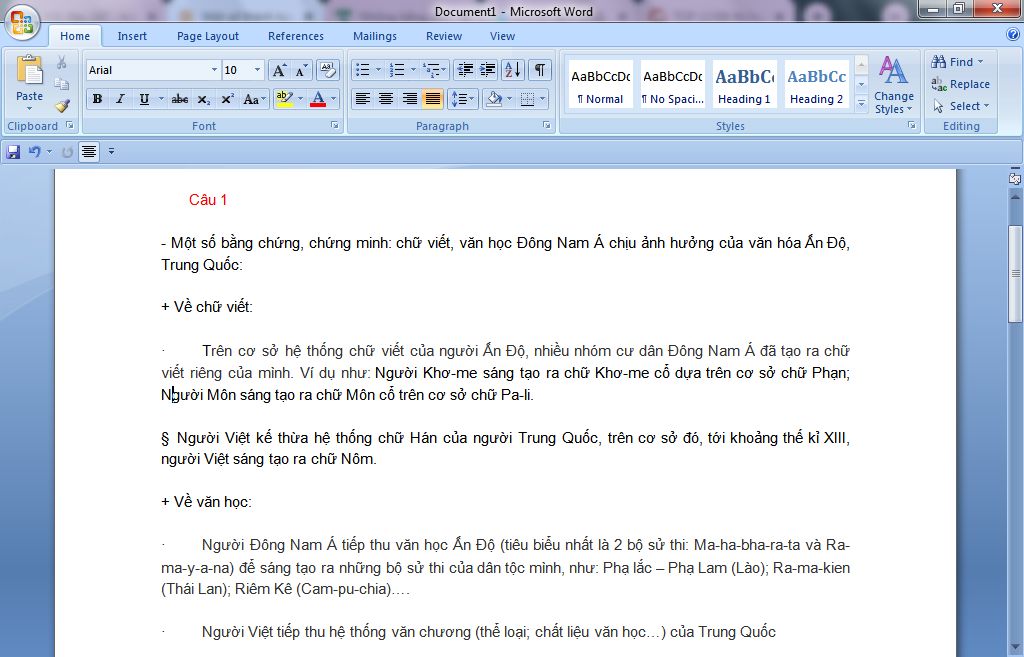Click the Shading paint bucket icon
Screen dimensions: 1024x657
(494, 99)
